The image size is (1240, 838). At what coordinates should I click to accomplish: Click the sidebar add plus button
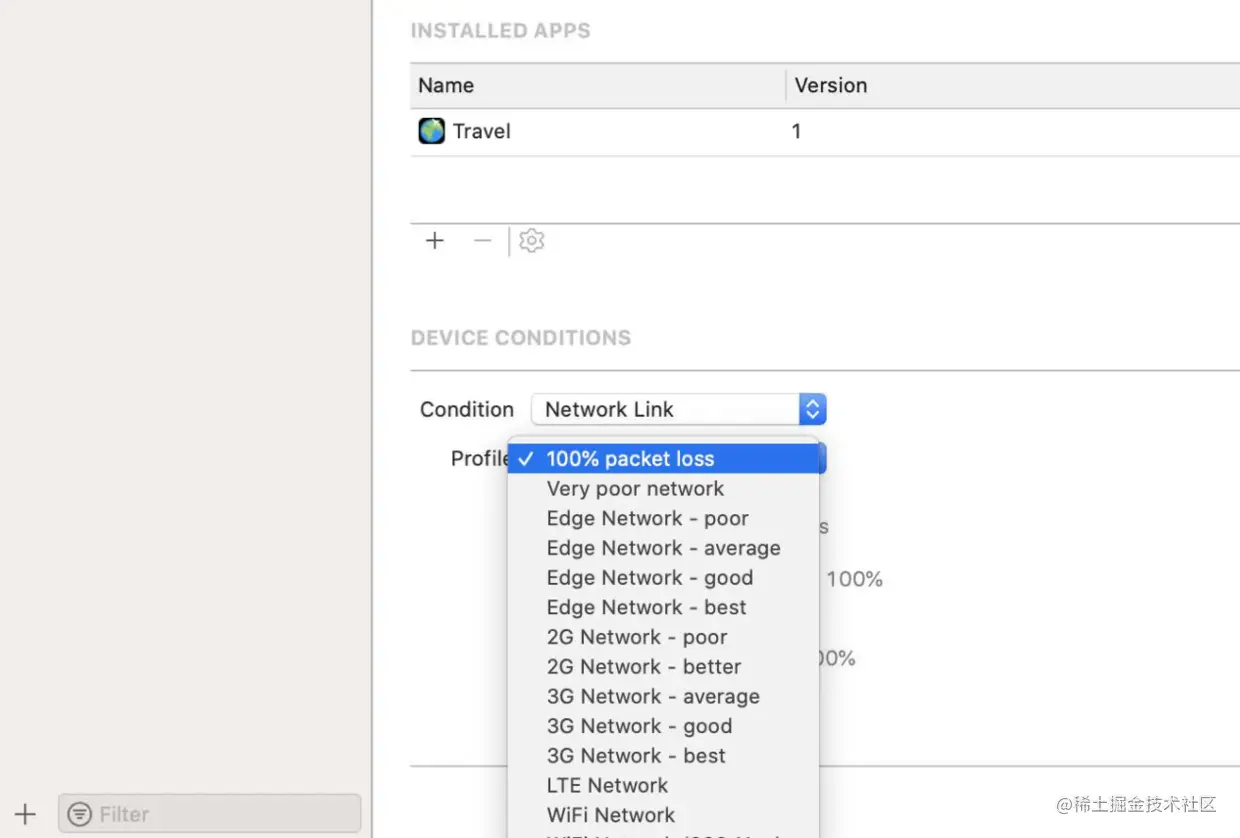click(25, 814)
